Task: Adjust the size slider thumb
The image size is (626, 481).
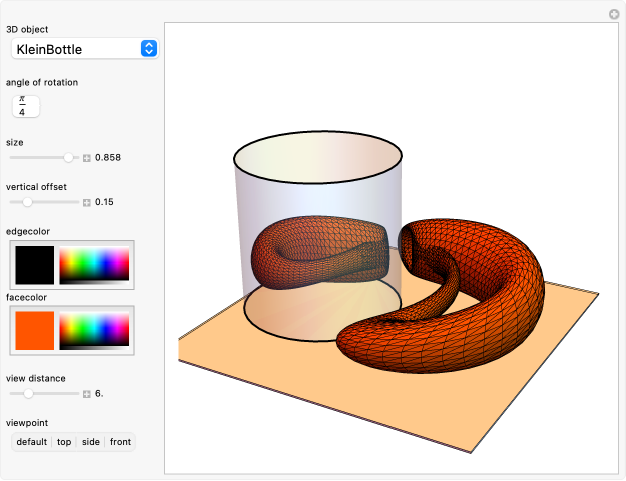Action: point(69,158)
